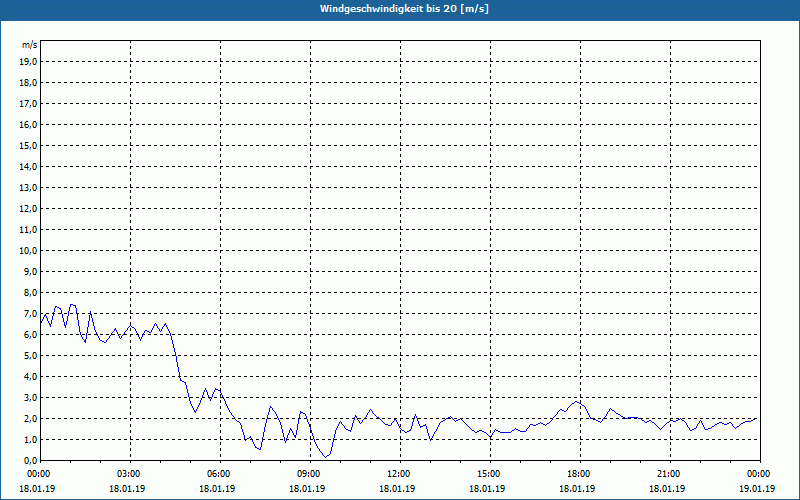Click the 1,0 y-axis label

30,440
